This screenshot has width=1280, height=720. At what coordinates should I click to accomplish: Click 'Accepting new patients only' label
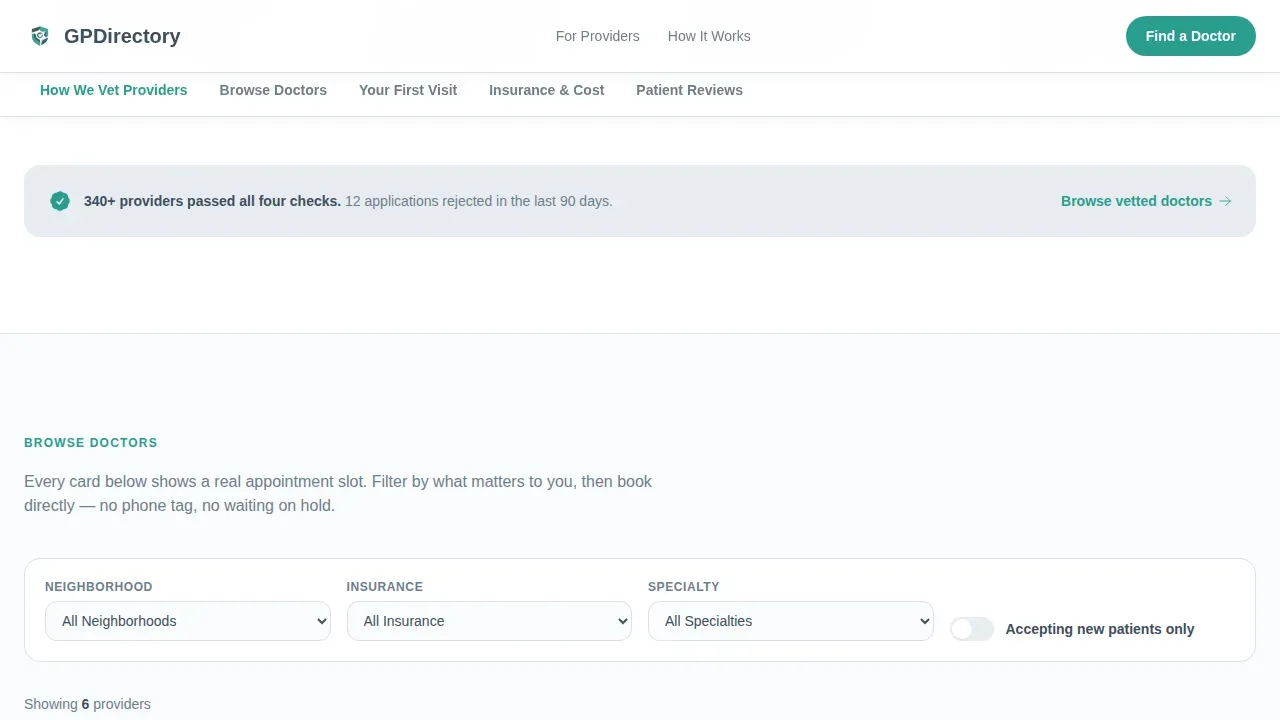1100,629
